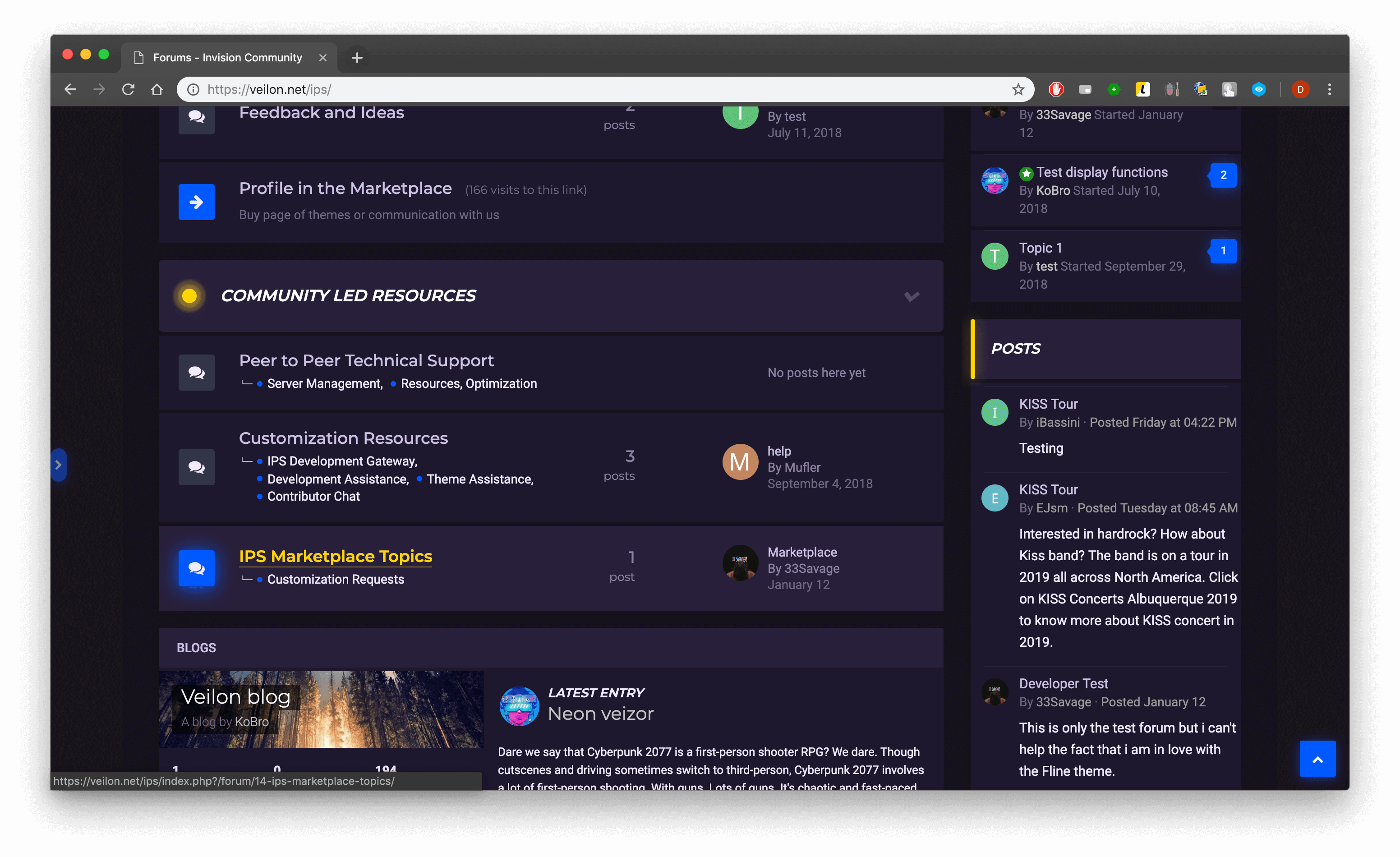Open the Customization Requests subforum
The width and height of the screenshot is (1400, 857).
coord(335,579)
